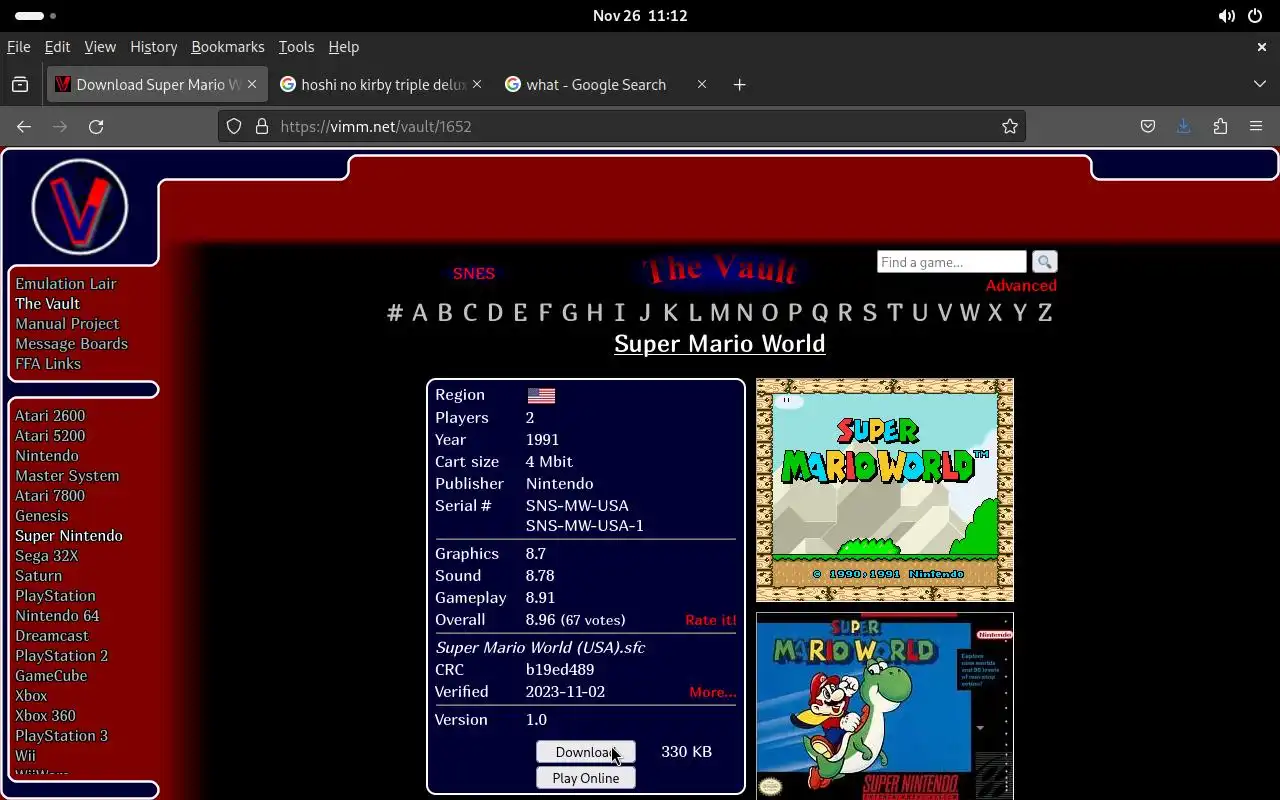This screenshot has width=1280, height=800.
Task: Click the padlock site security icon
Action: [262, 126]
